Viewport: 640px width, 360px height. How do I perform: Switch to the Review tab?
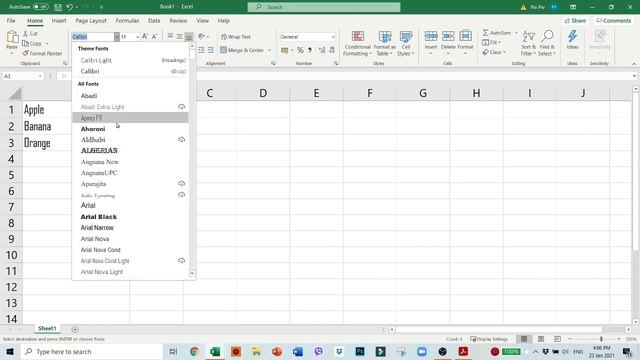point(178,20)
